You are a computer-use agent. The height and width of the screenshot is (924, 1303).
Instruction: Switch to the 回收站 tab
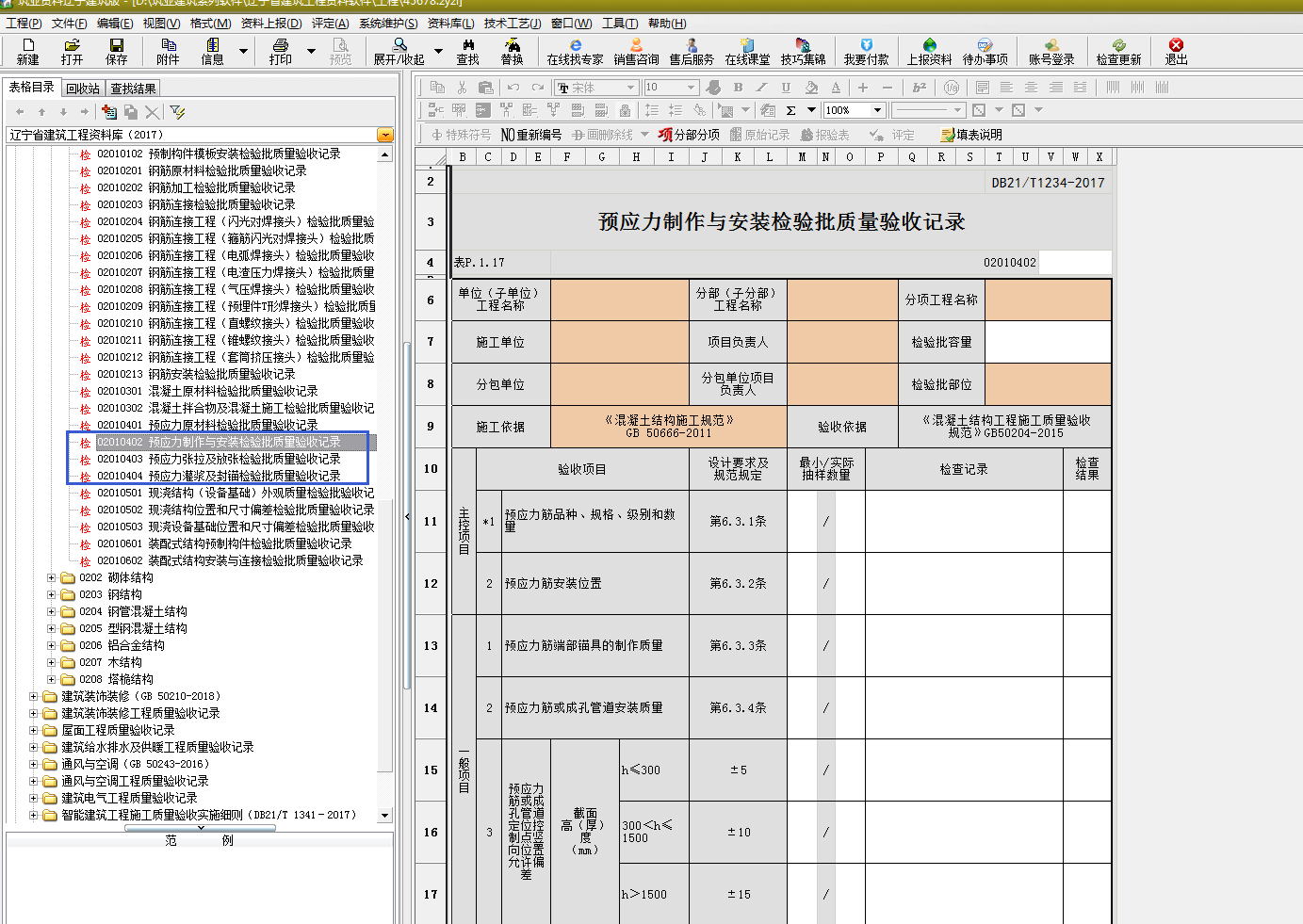point(83,89)
